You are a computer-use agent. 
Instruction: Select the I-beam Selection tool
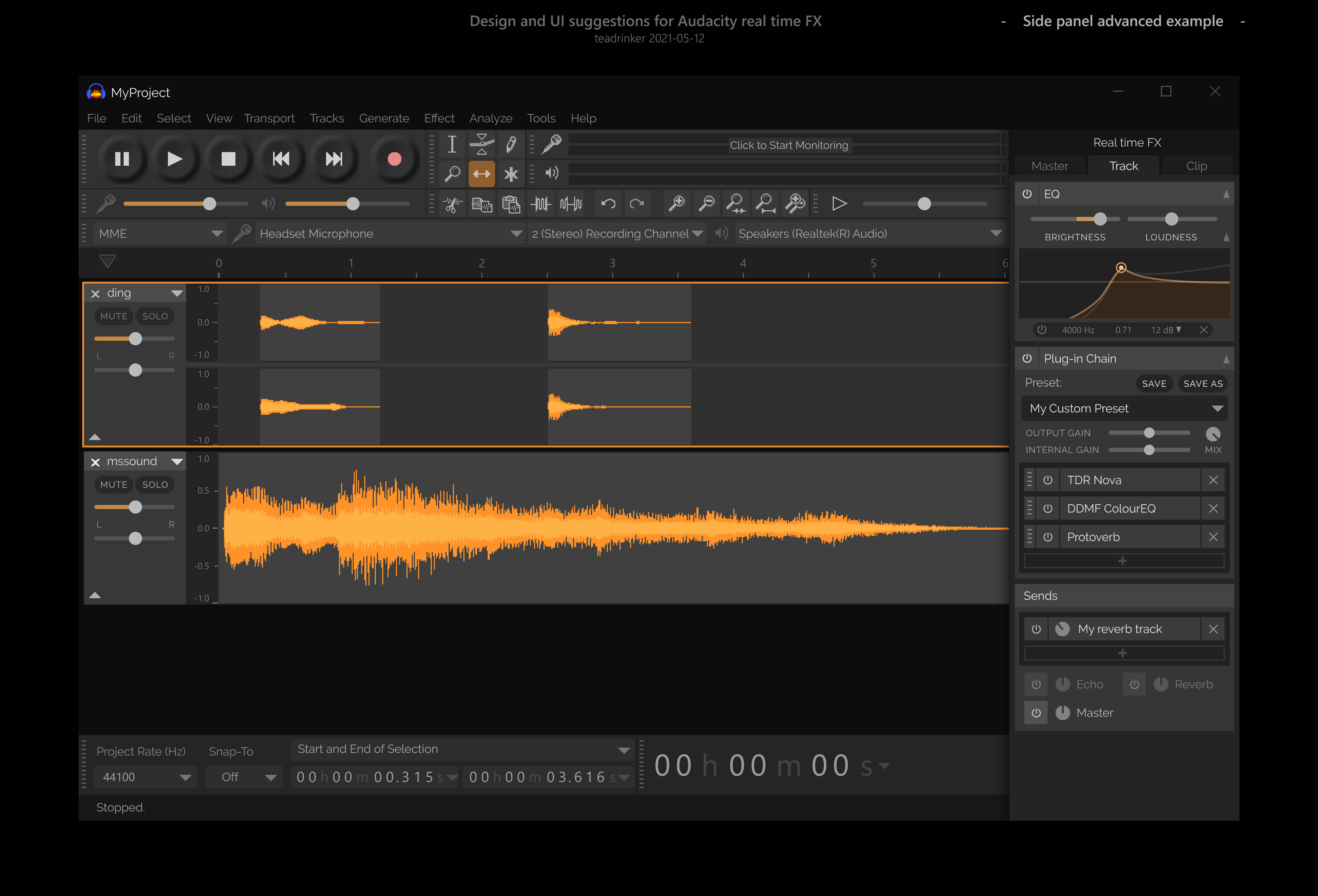[452, 145]
